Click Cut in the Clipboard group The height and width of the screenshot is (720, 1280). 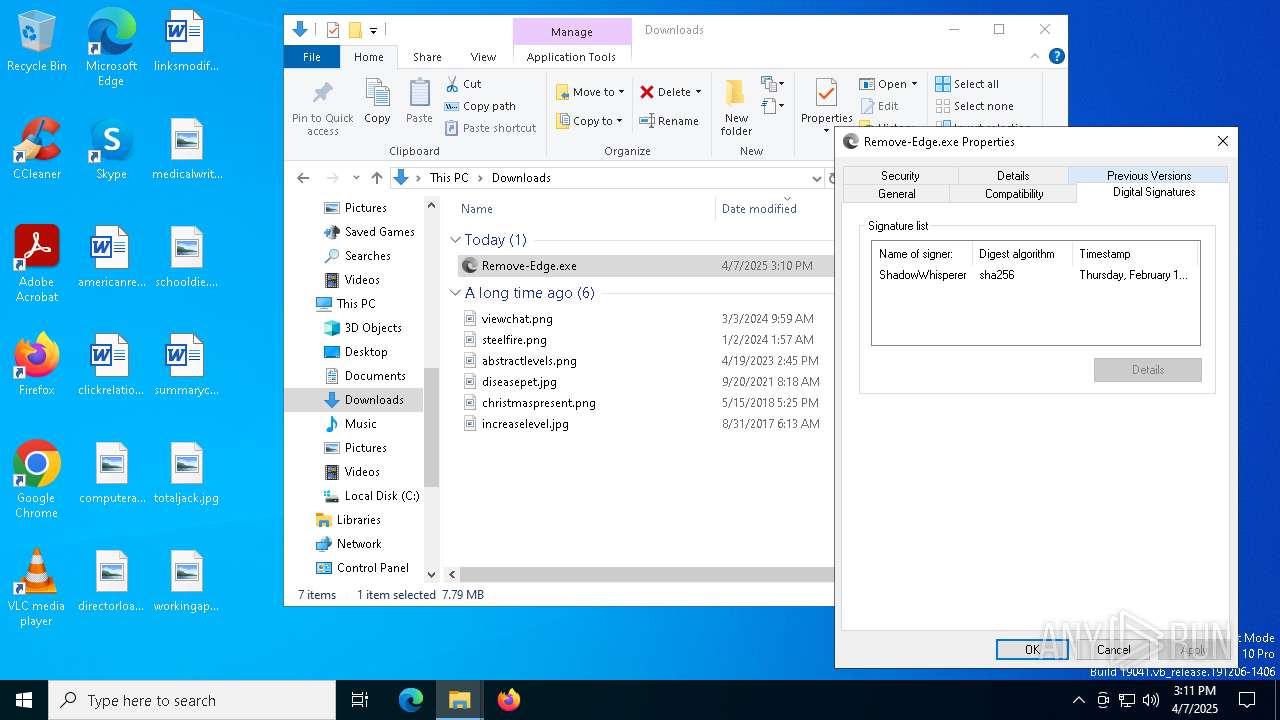[x=463, y=84]
